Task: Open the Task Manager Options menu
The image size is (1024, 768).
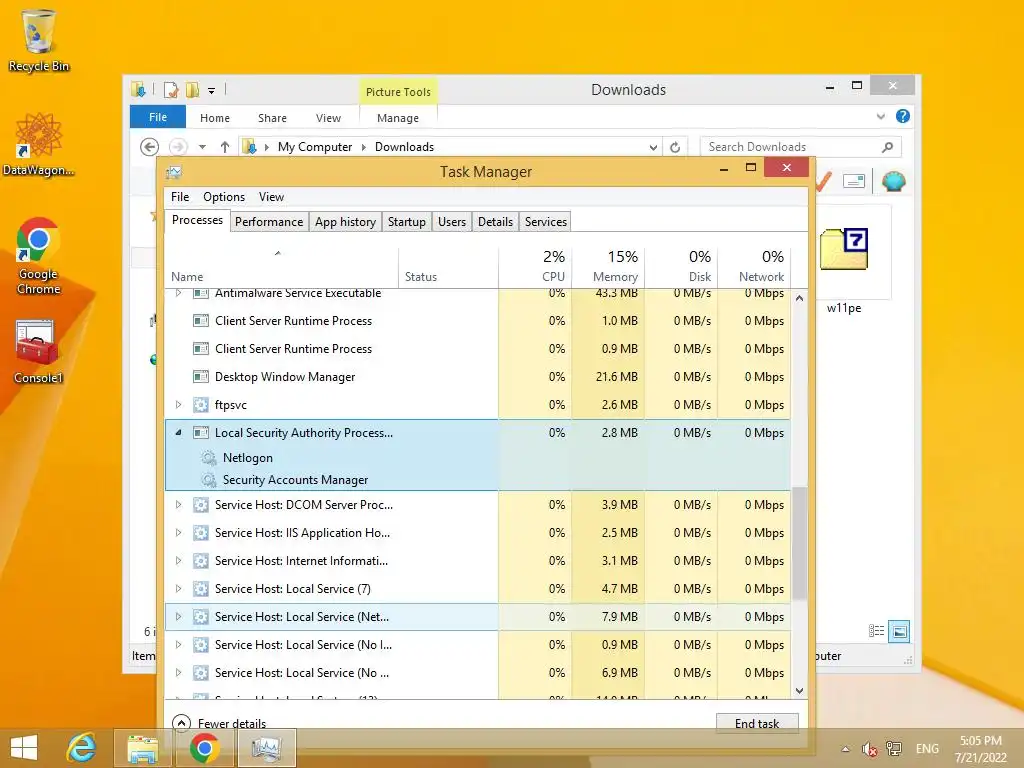Action: [x=224, y=197]
